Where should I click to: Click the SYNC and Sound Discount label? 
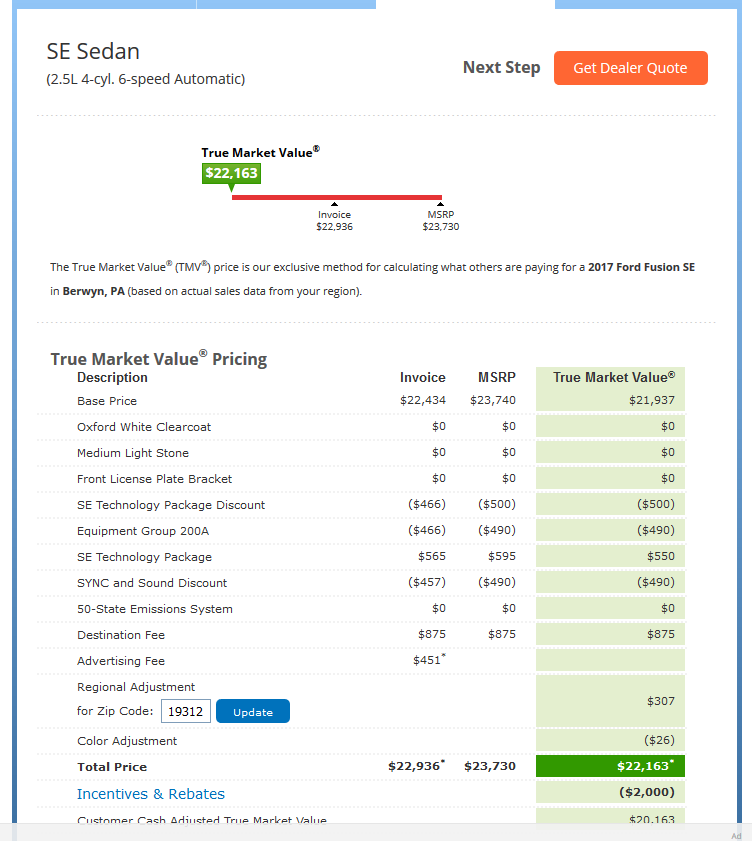pyautogui.click(x=152, y=583)
